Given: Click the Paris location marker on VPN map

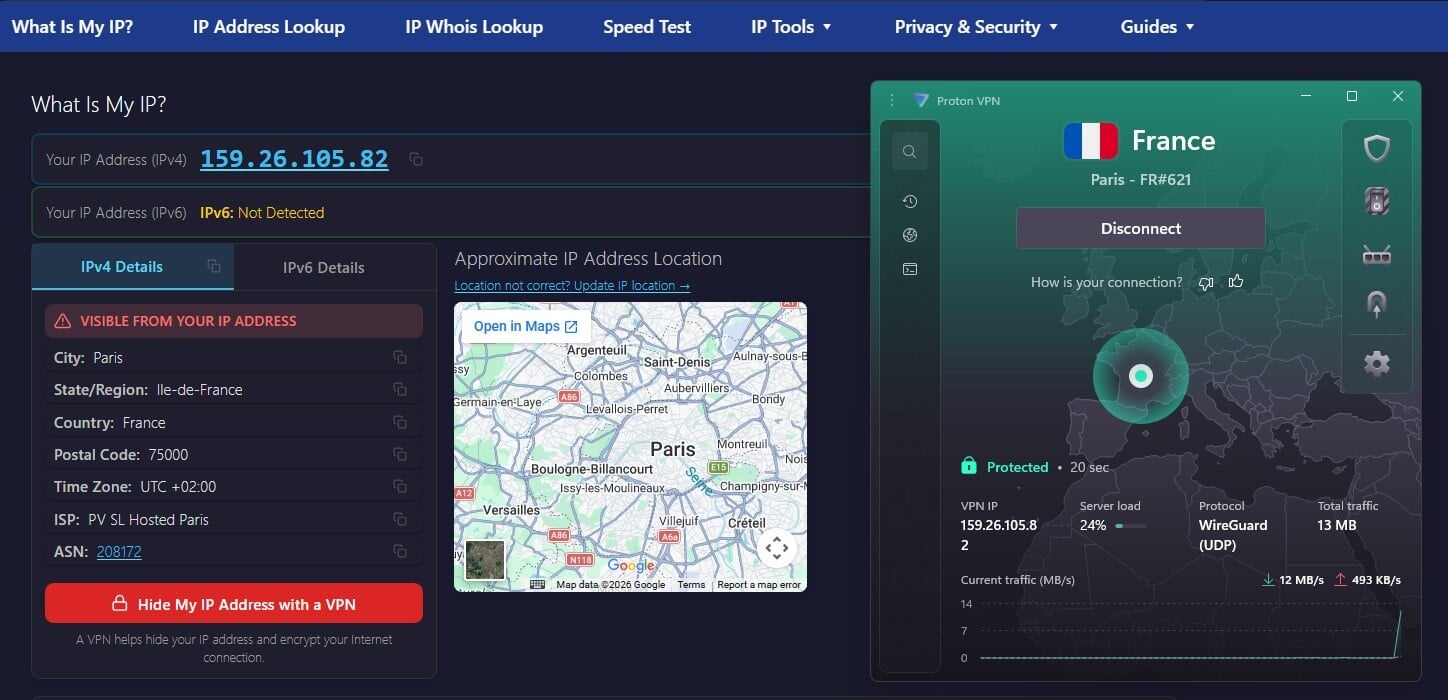Looking at the screenshot, I should (1141, 376).
